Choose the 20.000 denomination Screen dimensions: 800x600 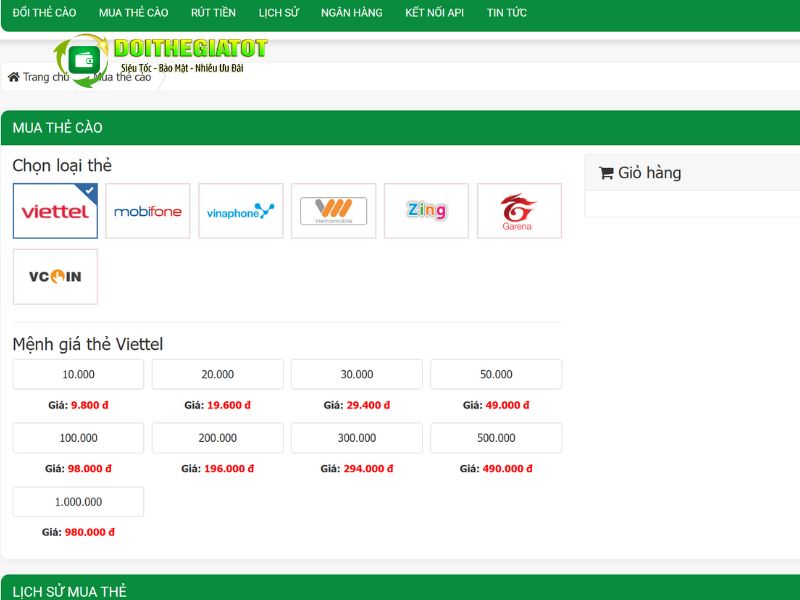[218, 374]
